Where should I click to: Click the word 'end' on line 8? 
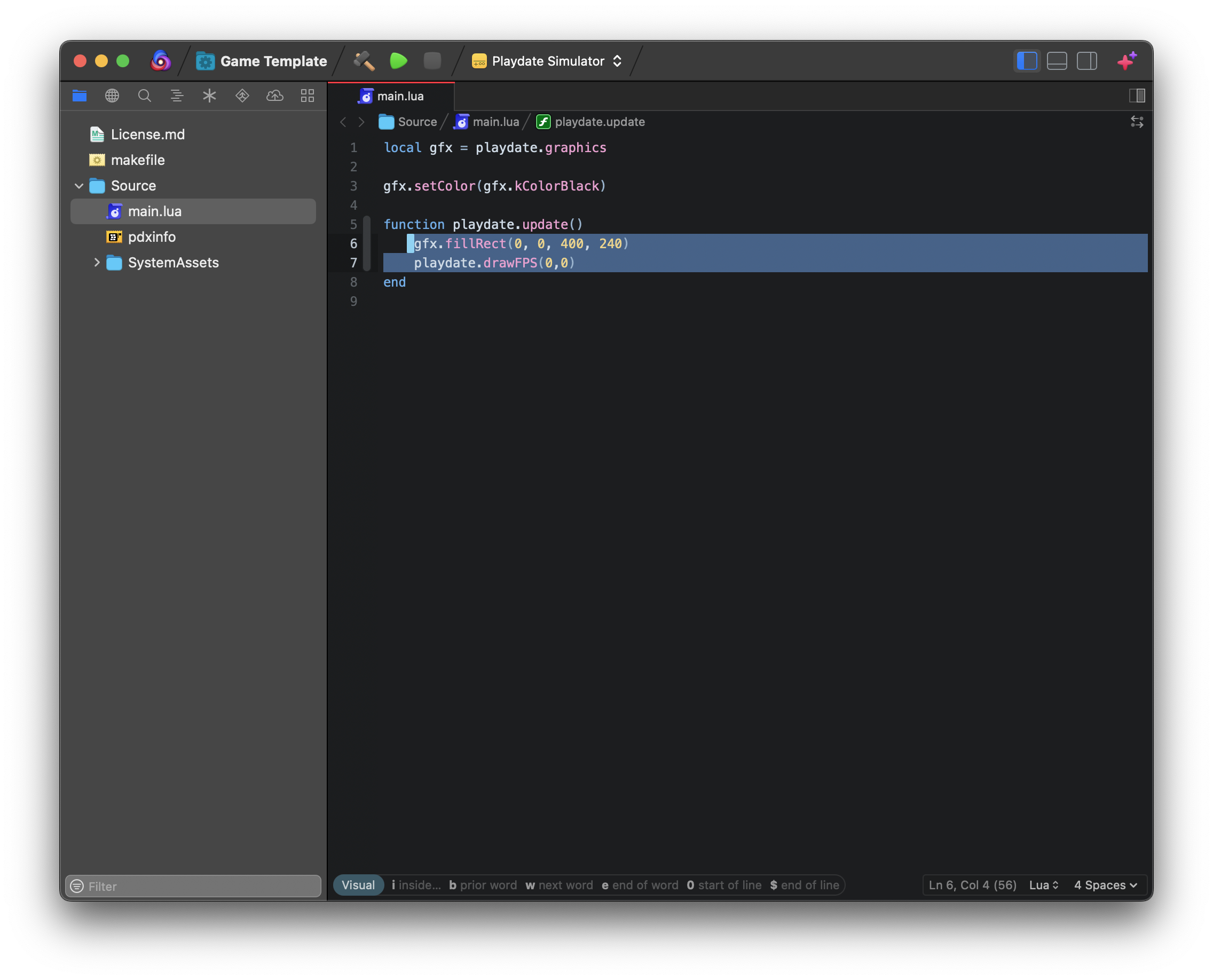[395, 282]
